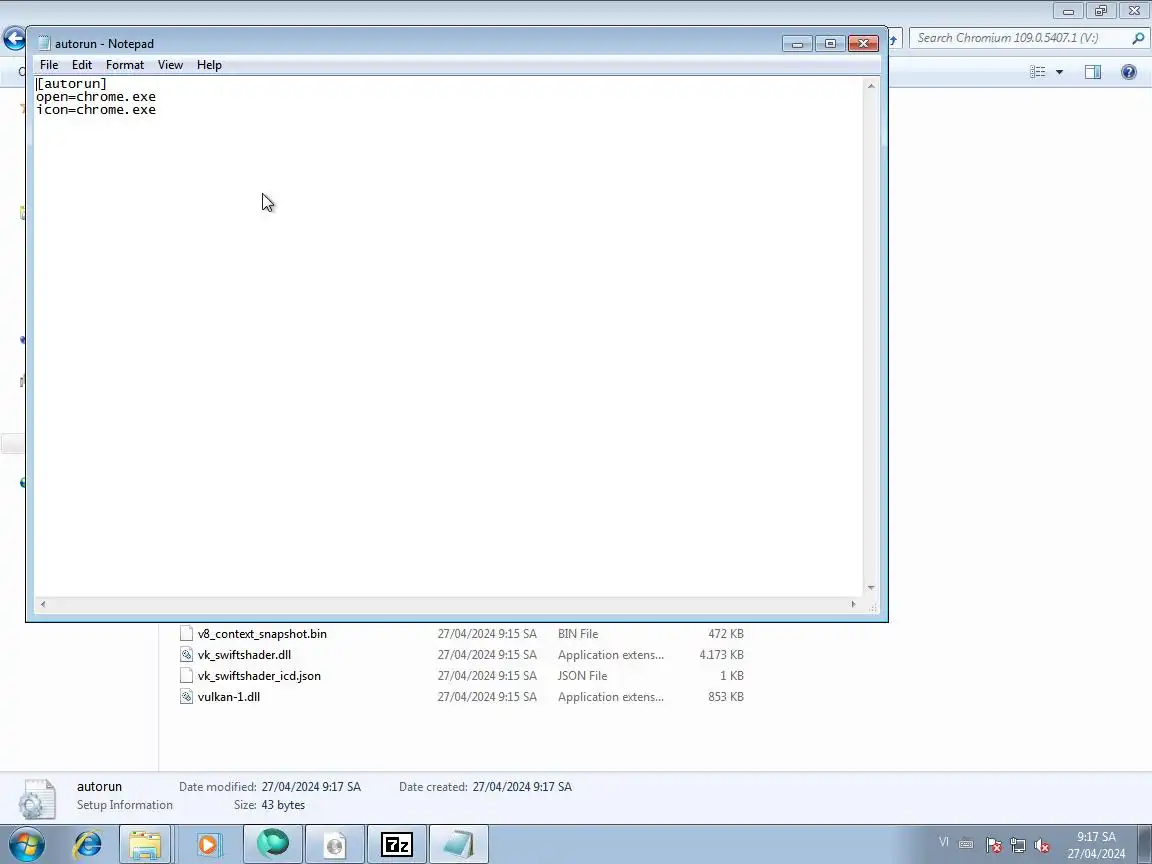Click the Notepad vertical scrollbar down arrow
The height and width of the screenshot is (864, 1152).
click(871, 588)
